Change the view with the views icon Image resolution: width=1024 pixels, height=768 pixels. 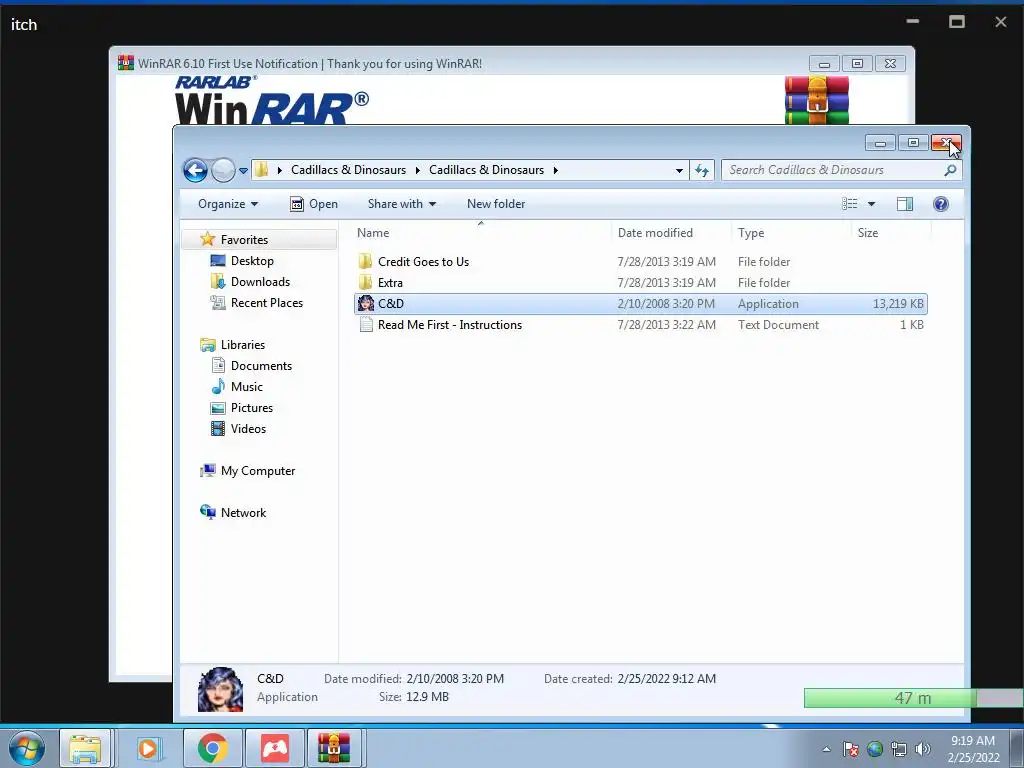[850, 204]
